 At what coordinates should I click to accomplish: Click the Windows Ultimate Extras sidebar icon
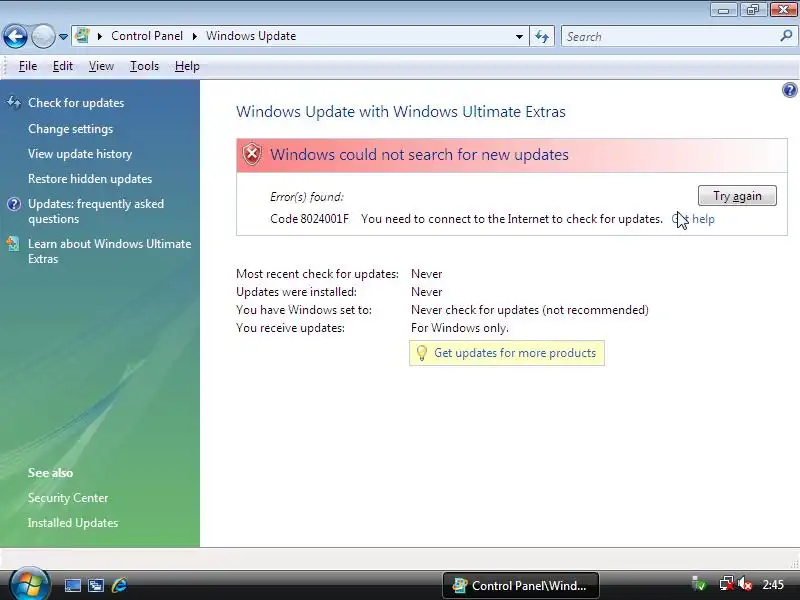coord(13,244)
